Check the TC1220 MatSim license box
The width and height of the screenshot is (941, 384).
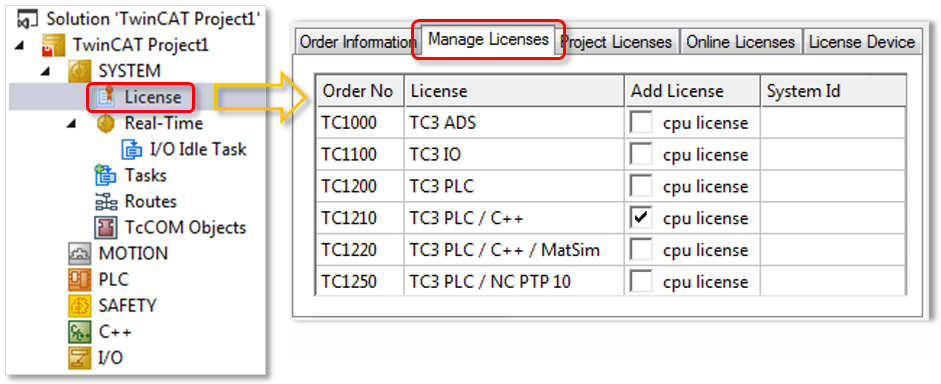tap(641, 250)
